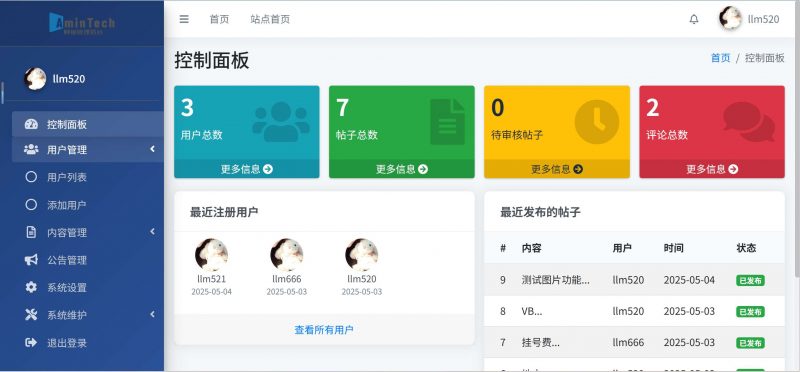Open the 站点首页 top navigation item
Viewport: 800px width, 372px height.
[270, 19]
